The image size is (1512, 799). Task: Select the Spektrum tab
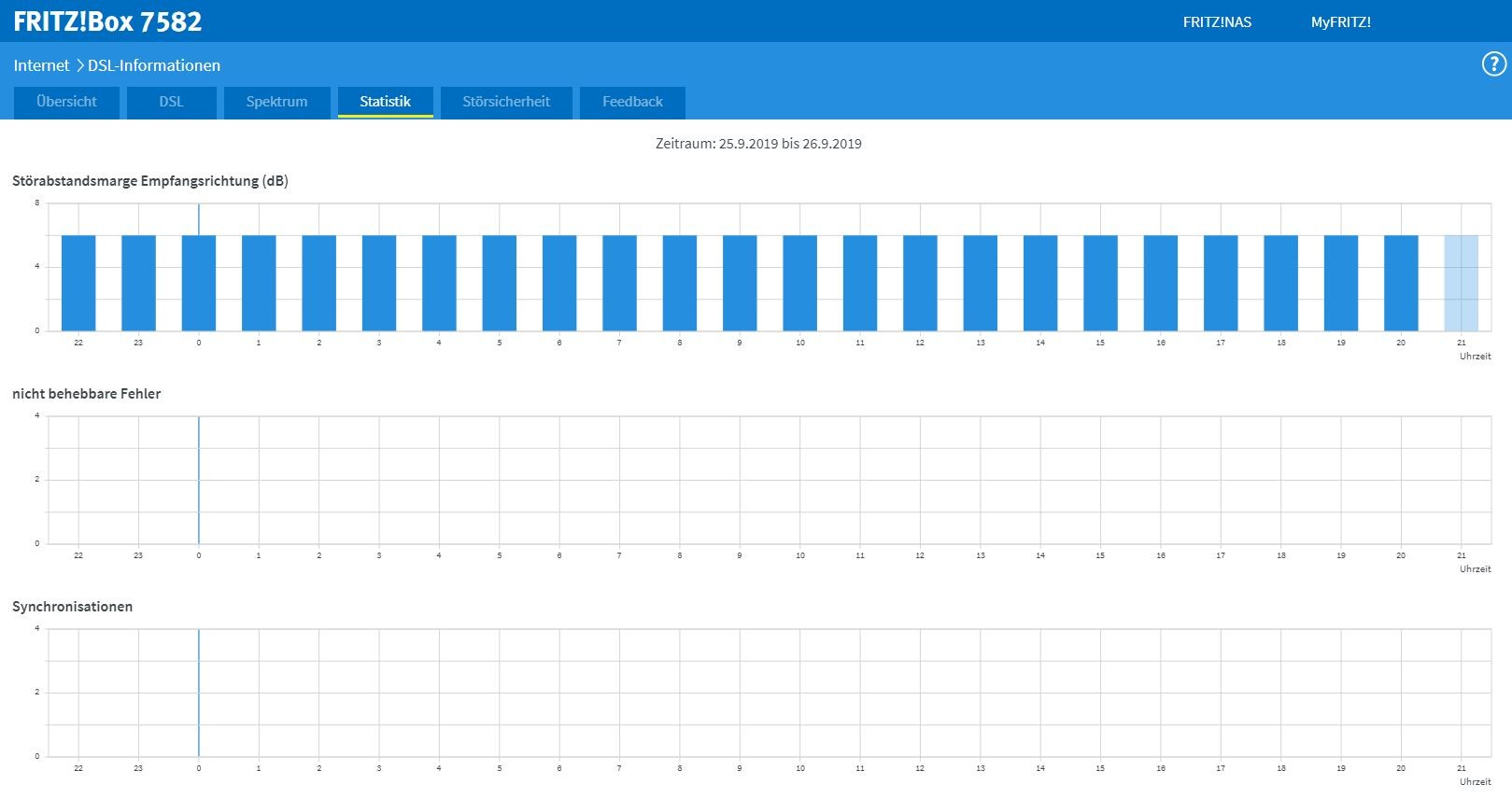coord(276,102)
